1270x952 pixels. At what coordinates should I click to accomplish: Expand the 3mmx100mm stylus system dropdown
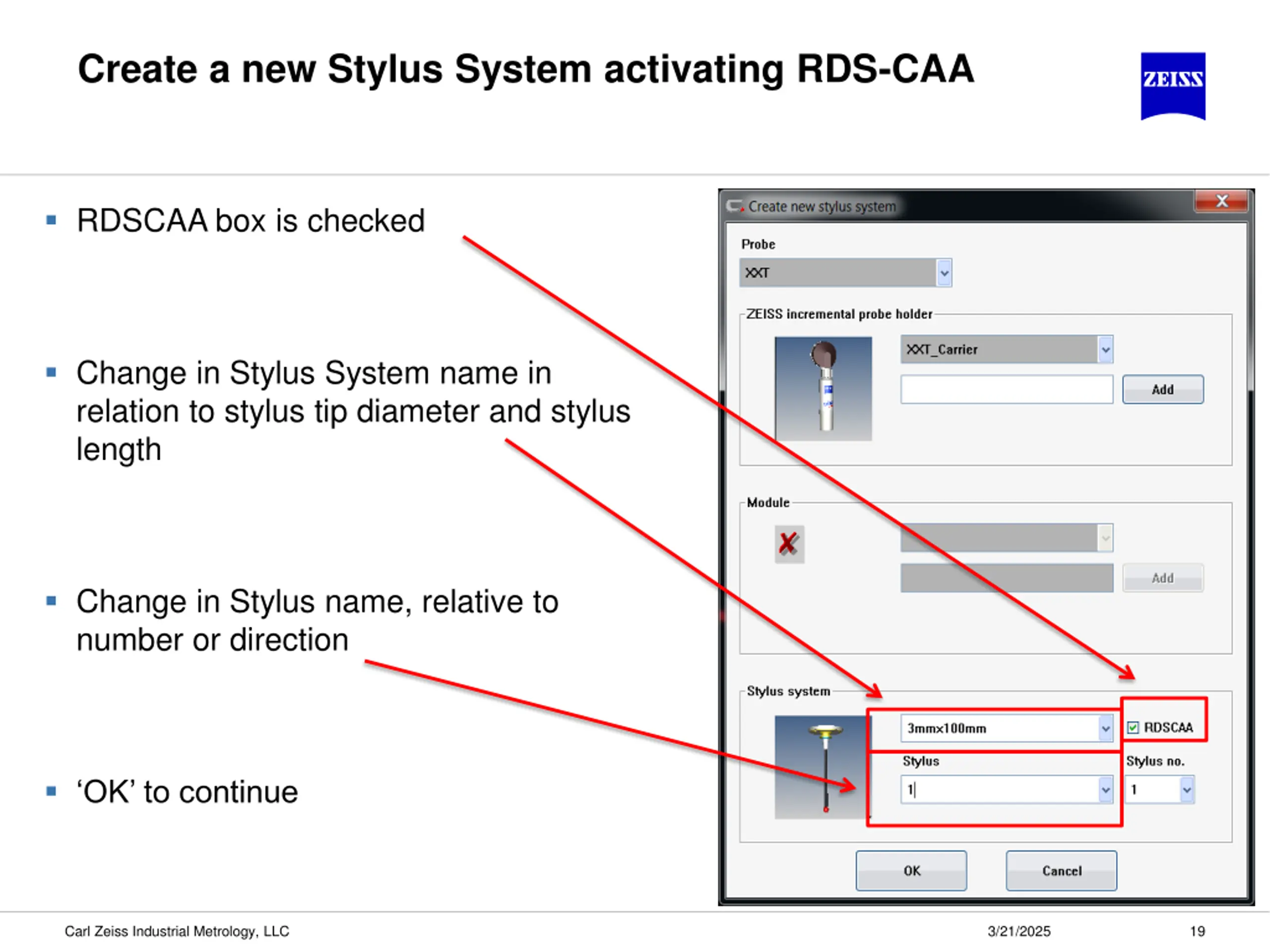(x=1105, y=729)
